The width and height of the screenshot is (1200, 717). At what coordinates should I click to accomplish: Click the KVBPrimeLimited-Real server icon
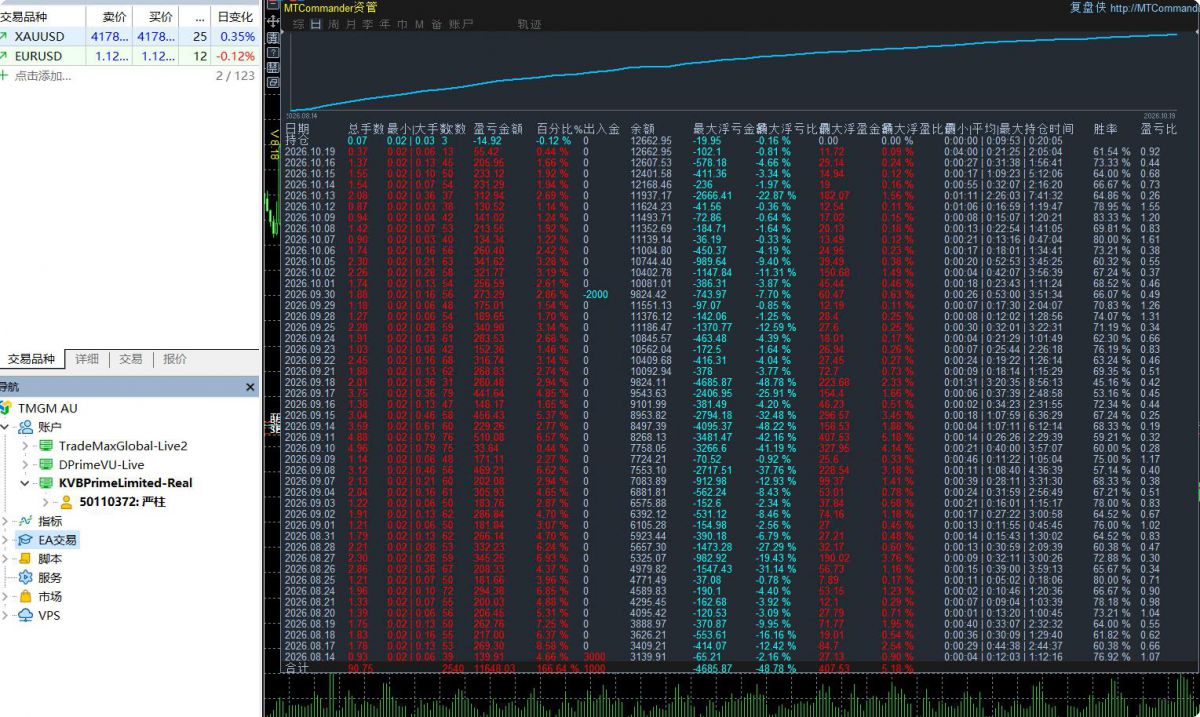[46, 483]
